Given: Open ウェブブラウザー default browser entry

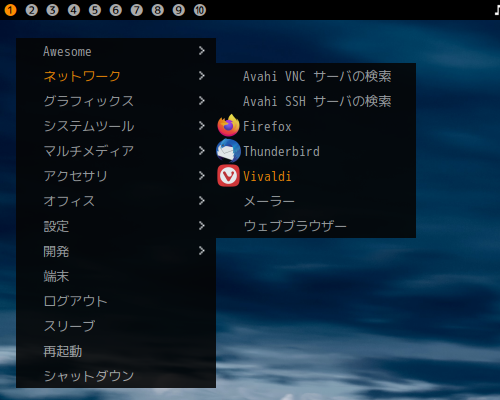Looking at the screenshot, I should coord(316,226).
